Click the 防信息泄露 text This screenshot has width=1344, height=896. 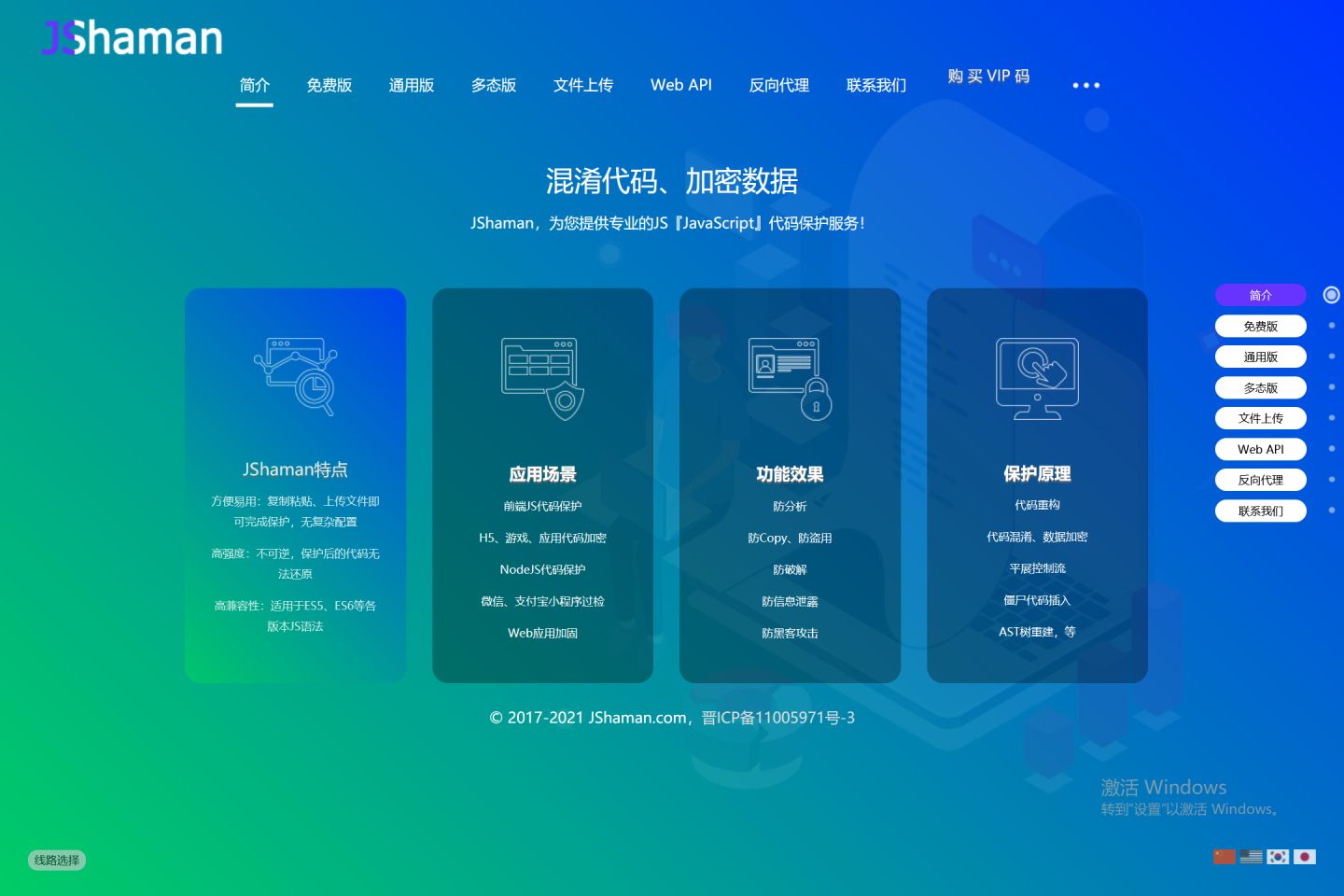click(x=791, y=601)
